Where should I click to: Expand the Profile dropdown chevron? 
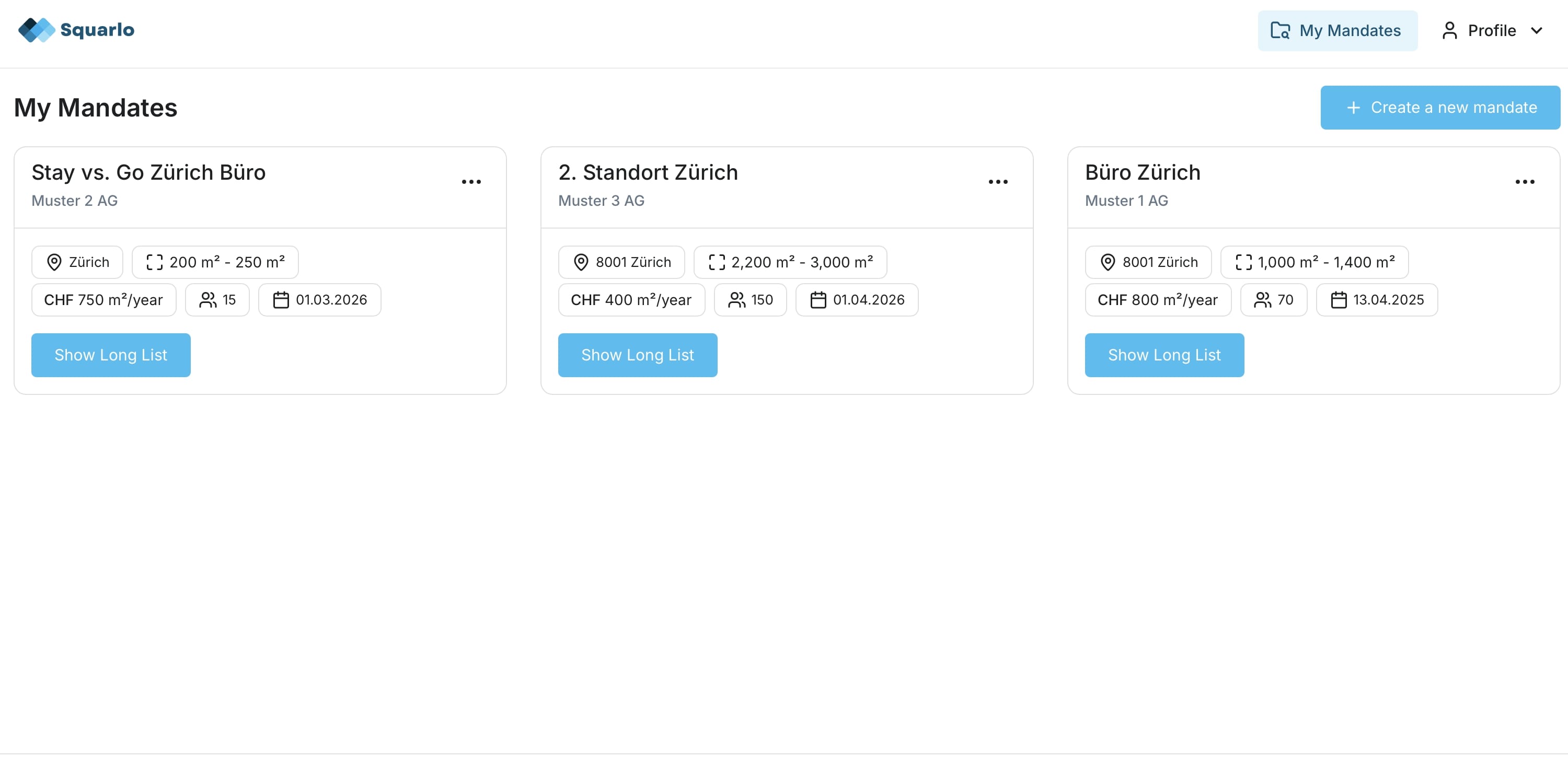point(1536,30)
